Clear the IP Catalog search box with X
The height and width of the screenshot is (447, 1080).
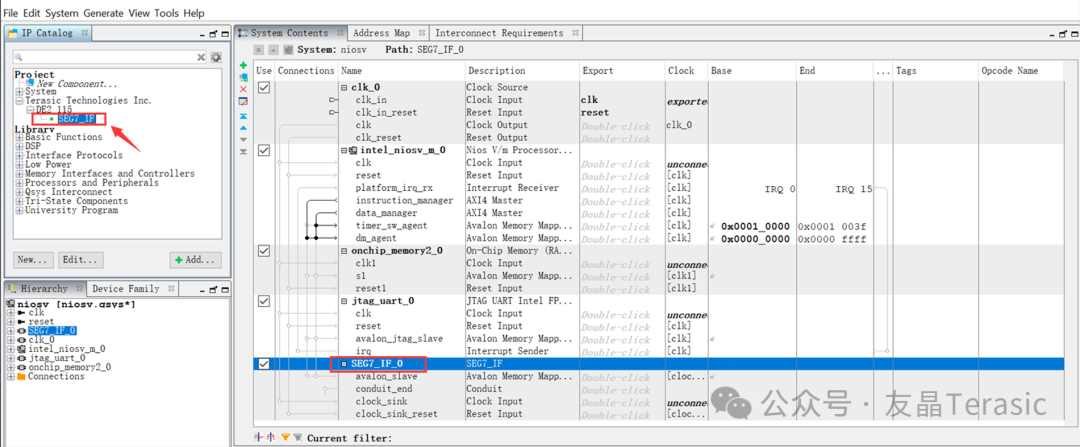(x=201, y=57)
